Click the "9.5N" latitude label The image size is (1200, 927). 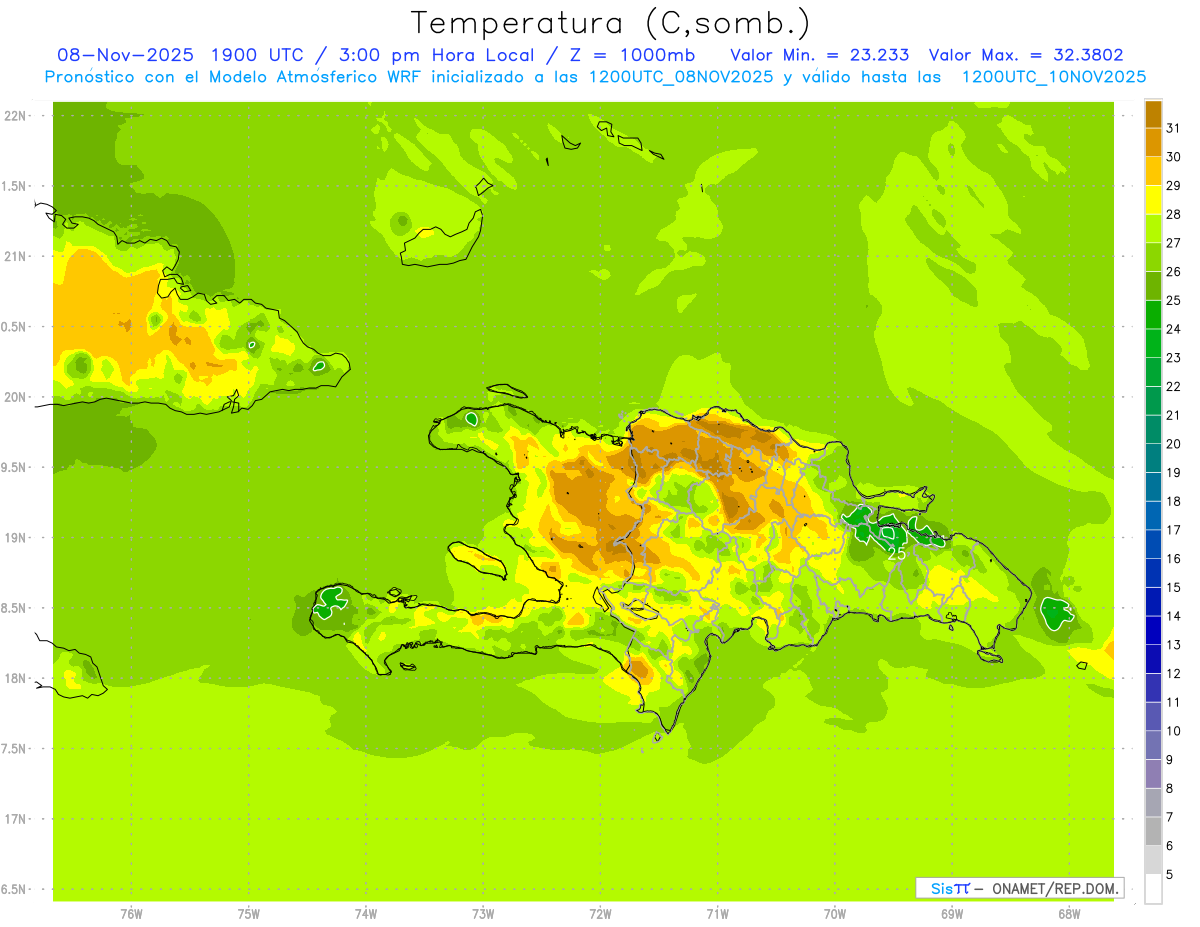14,467
